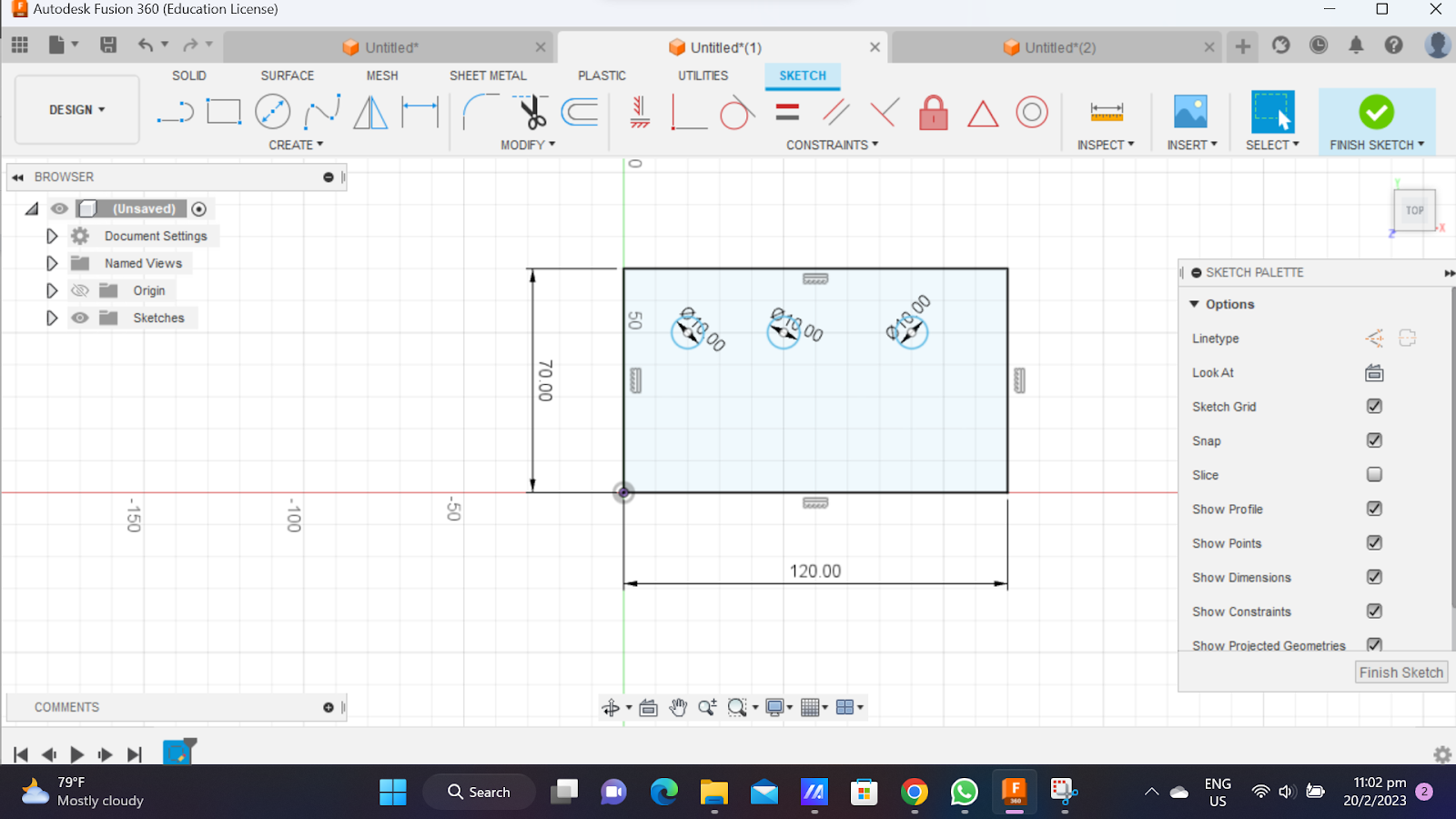1456x819 pixels.
Task: Apply the Equal constraint
Action: pos(787,112)
